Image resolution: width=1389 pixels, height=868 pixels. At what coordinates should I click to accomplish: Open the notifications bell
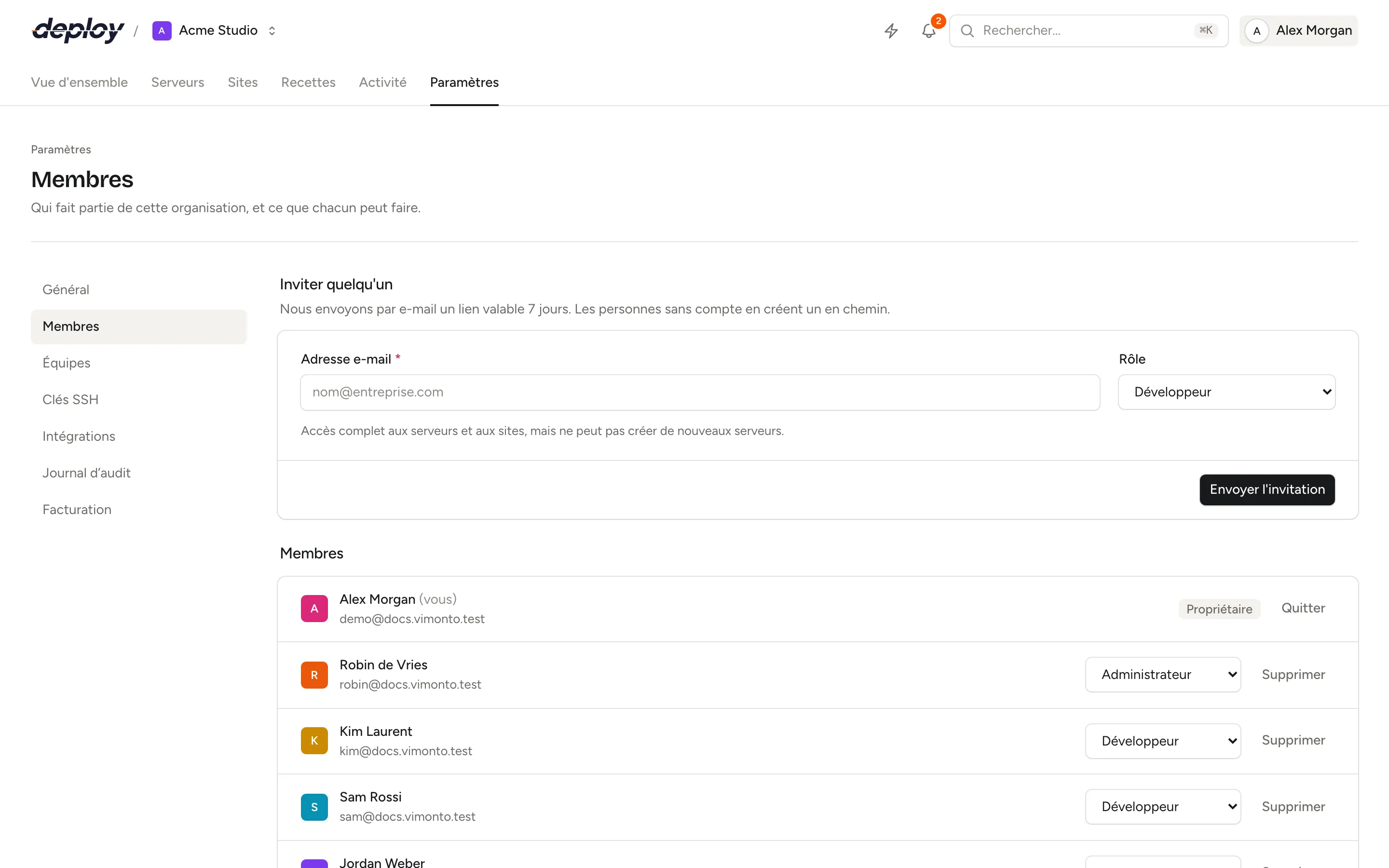click(x=929, y=30)
